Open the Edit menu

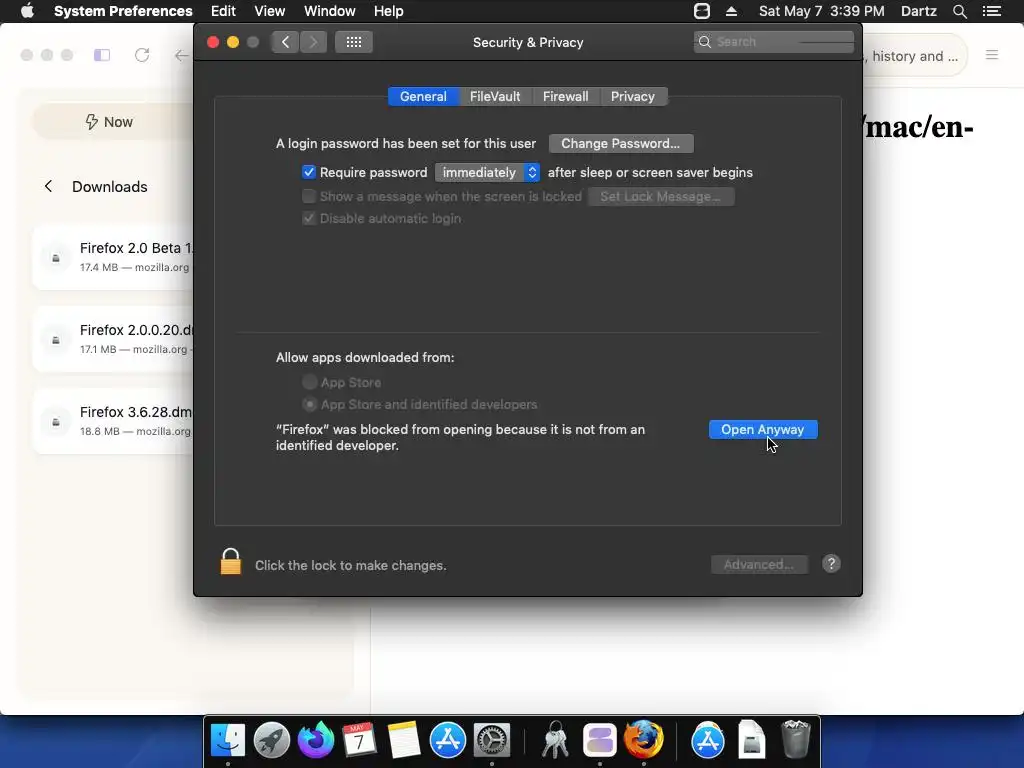(x=223, y=11)
